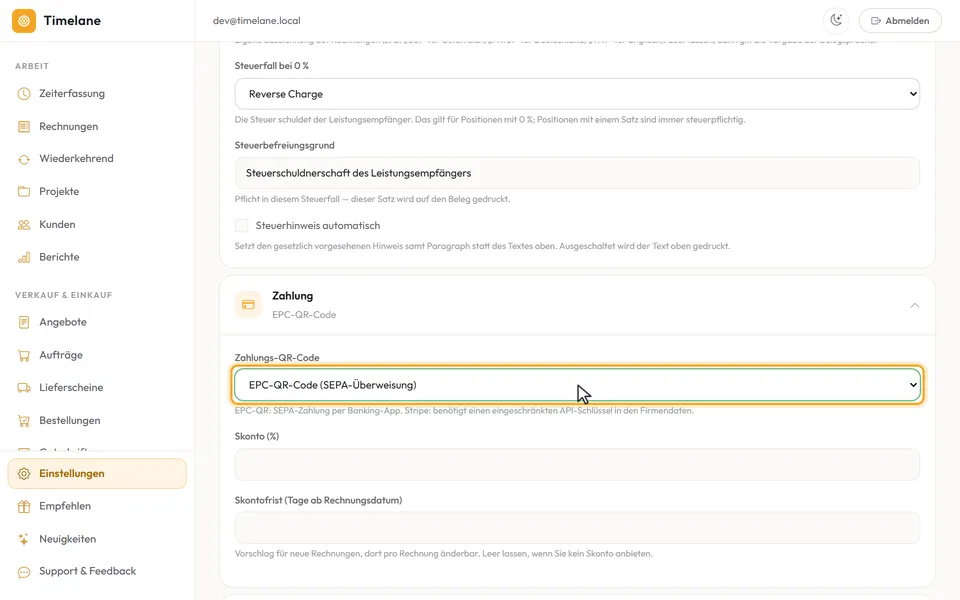Click the Bestellungen cart icon
Screen dimensions: 960x600
coord(24,421)
